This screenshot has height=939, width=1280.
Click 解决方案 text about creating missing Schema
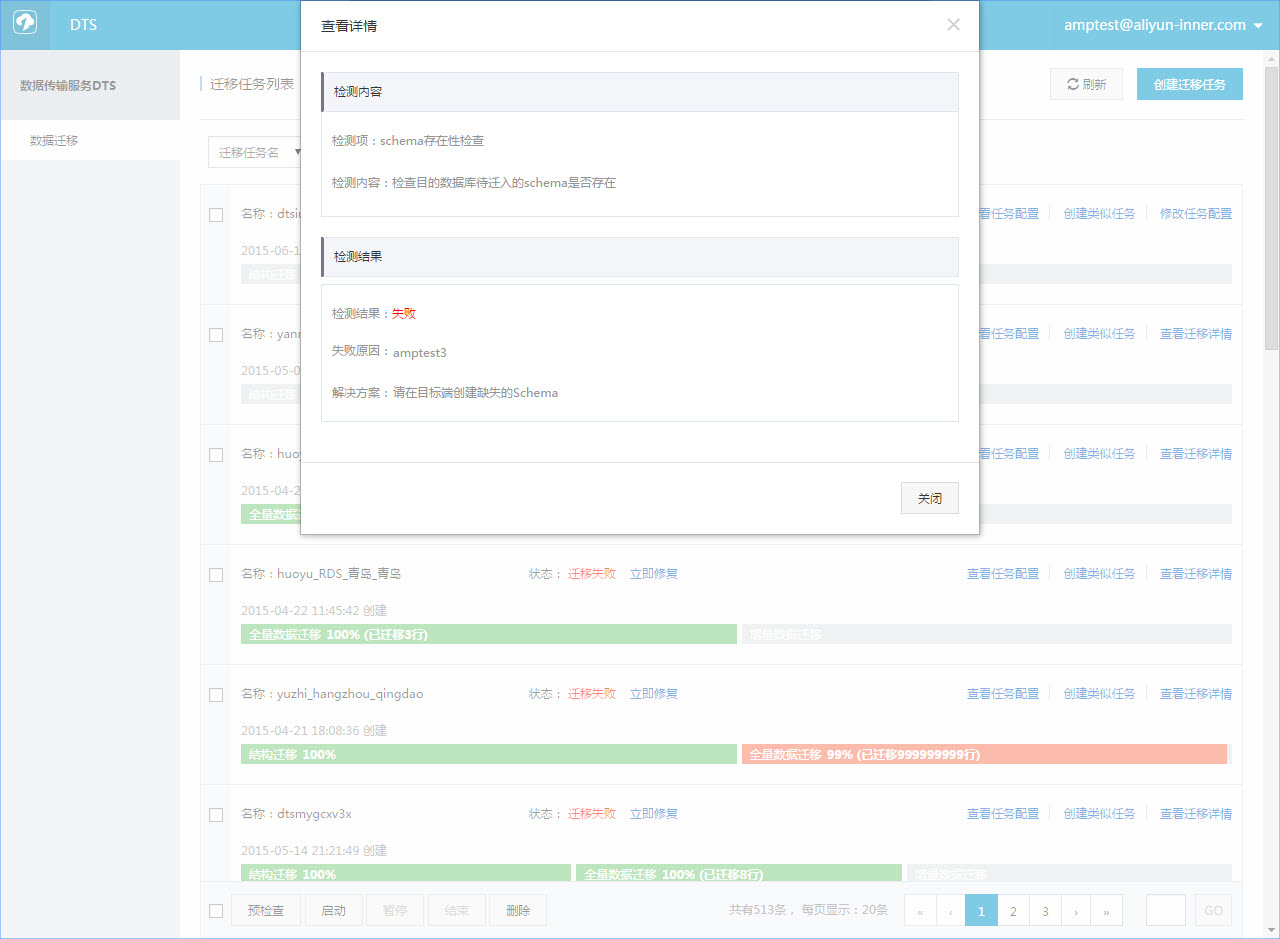(445, 393)
